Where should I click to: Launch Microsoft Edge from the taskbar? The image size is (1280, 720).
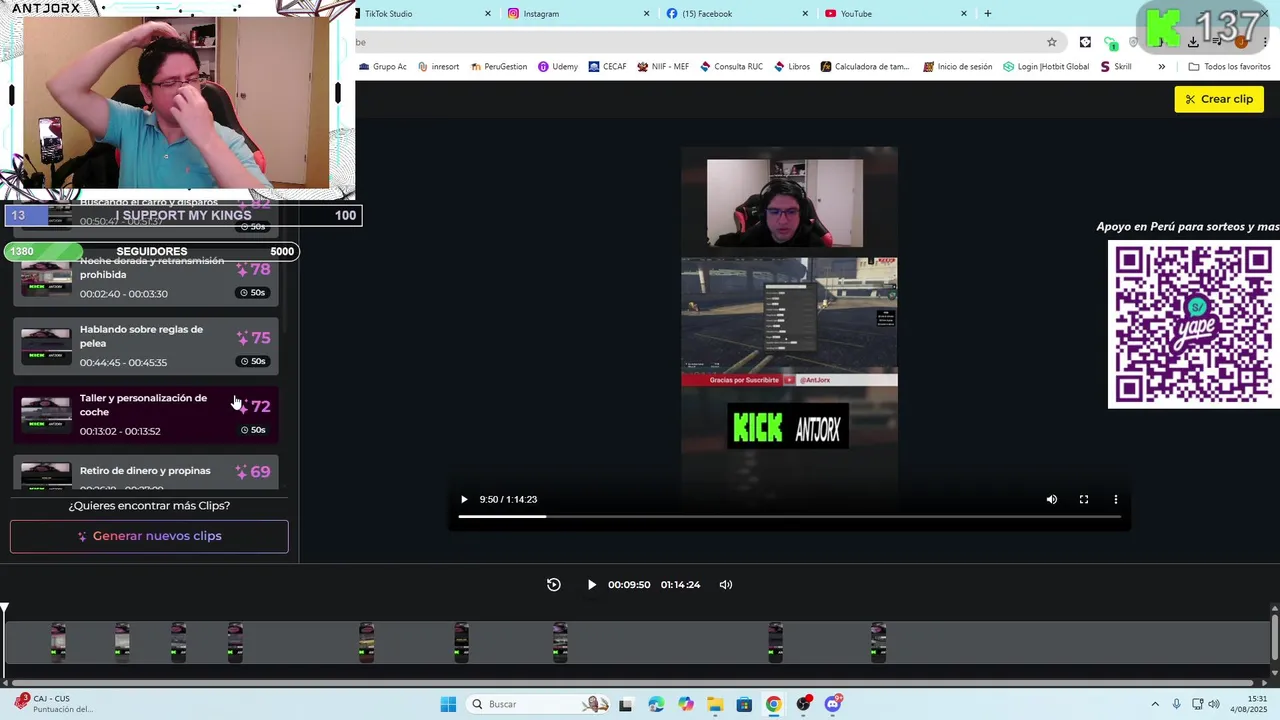pos(656,705)
